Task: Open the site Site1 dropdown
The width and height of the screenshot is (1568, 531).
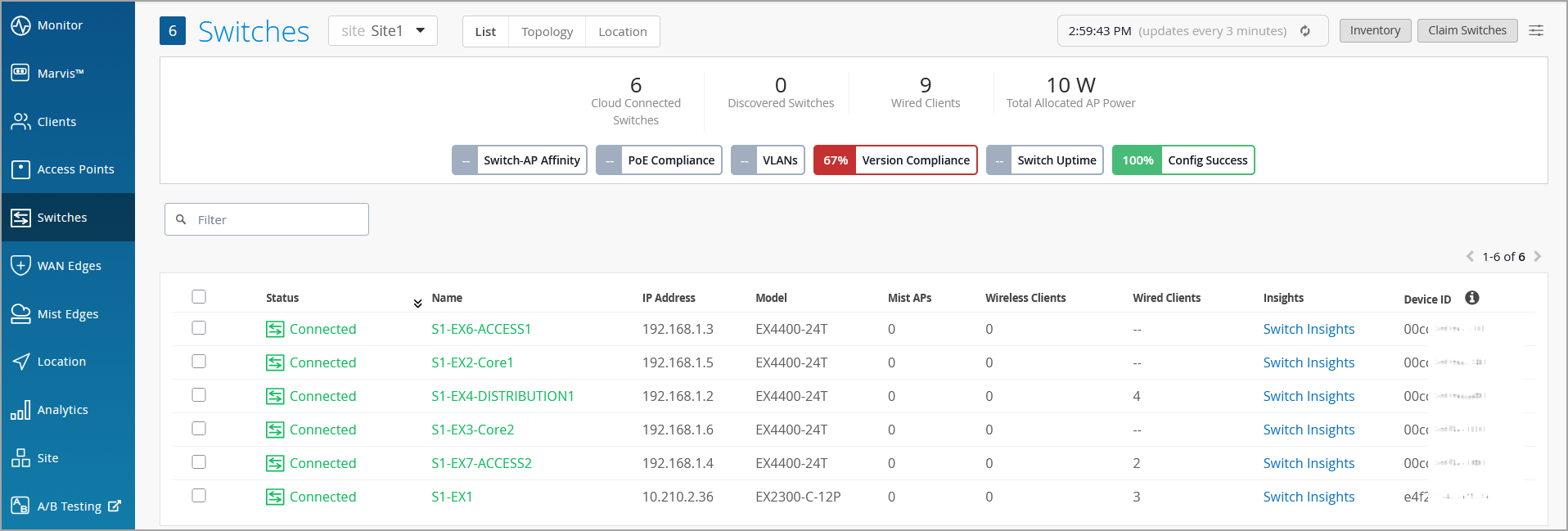Action: [x=383, y=31]
